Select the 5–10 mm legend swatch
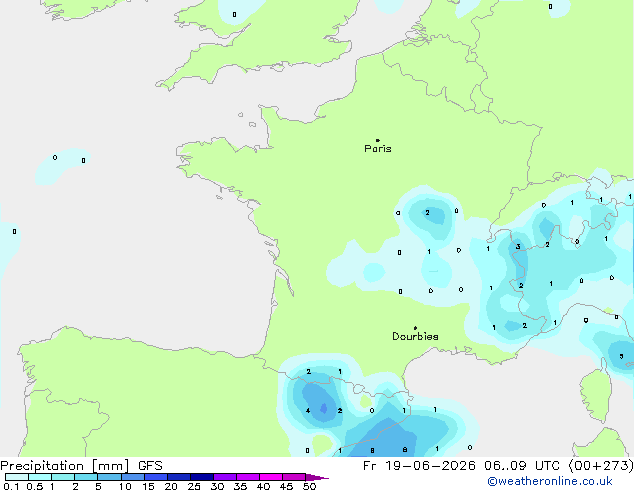This screenshot has width=634, height=490. 110,477
